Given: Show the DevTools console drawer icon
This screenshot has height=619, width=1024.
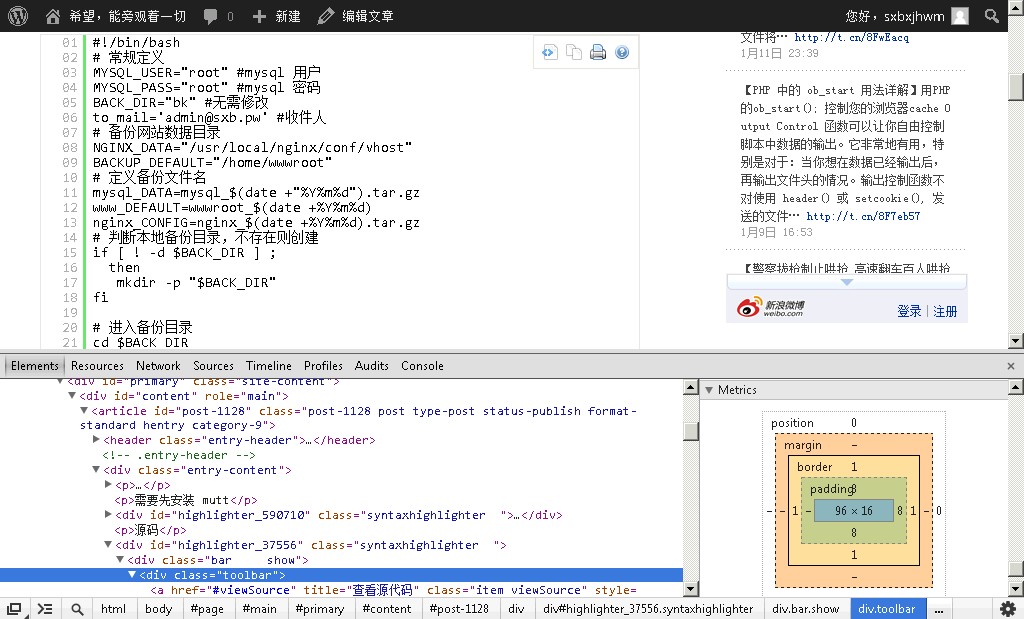Looking at the screenshot, I should (45, 608).
